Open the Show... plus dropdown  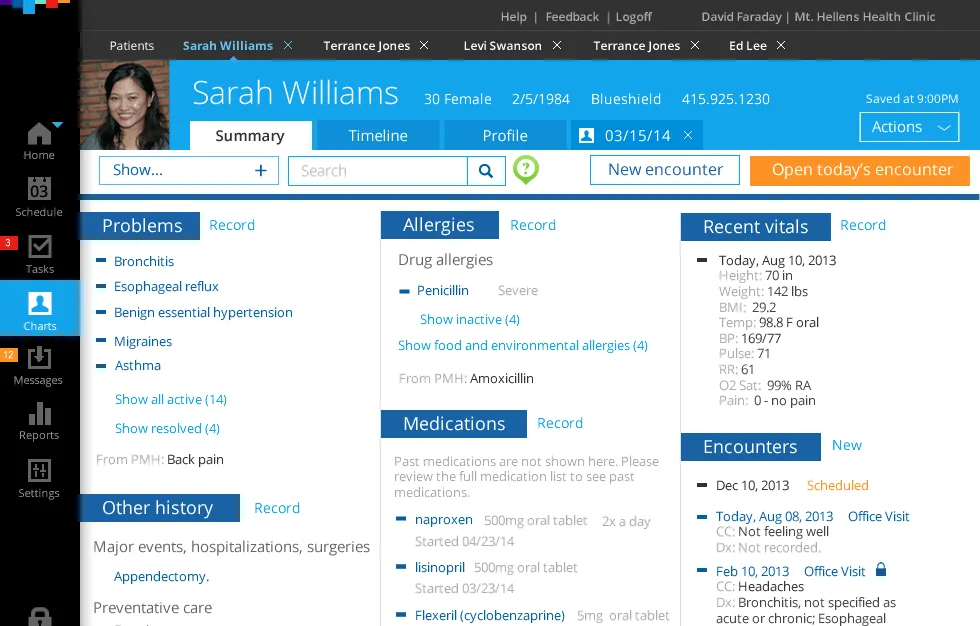coord(189,171)
